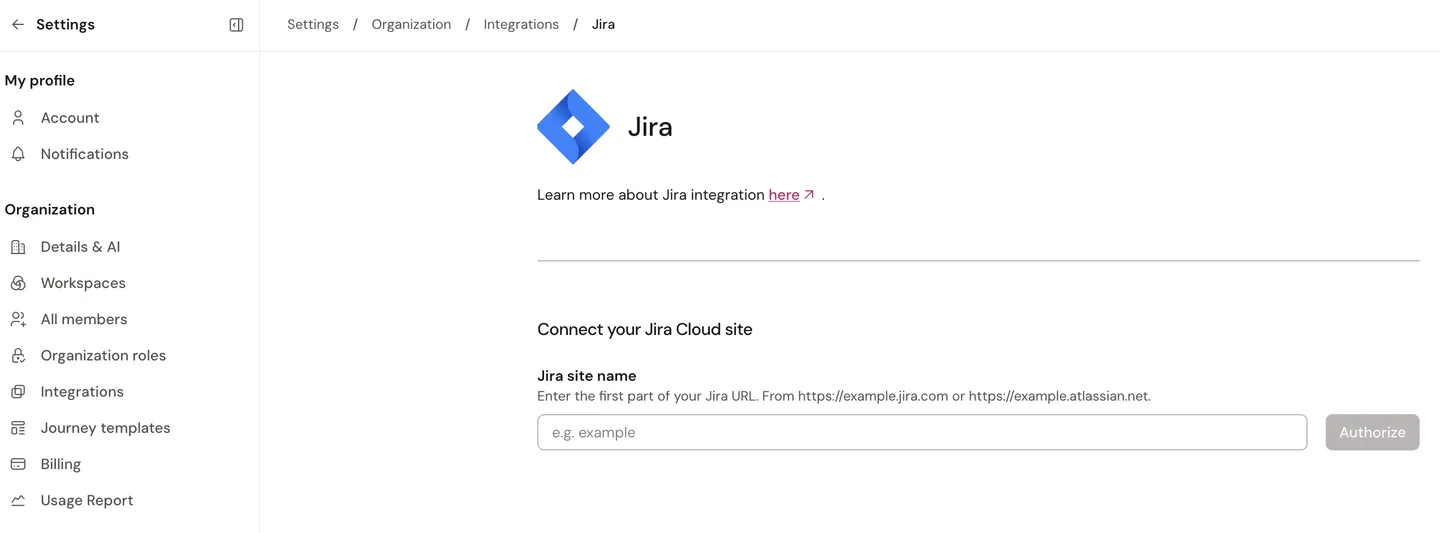
Task: Open the "here" Jira integration link
Action: (x=783, y=195)
